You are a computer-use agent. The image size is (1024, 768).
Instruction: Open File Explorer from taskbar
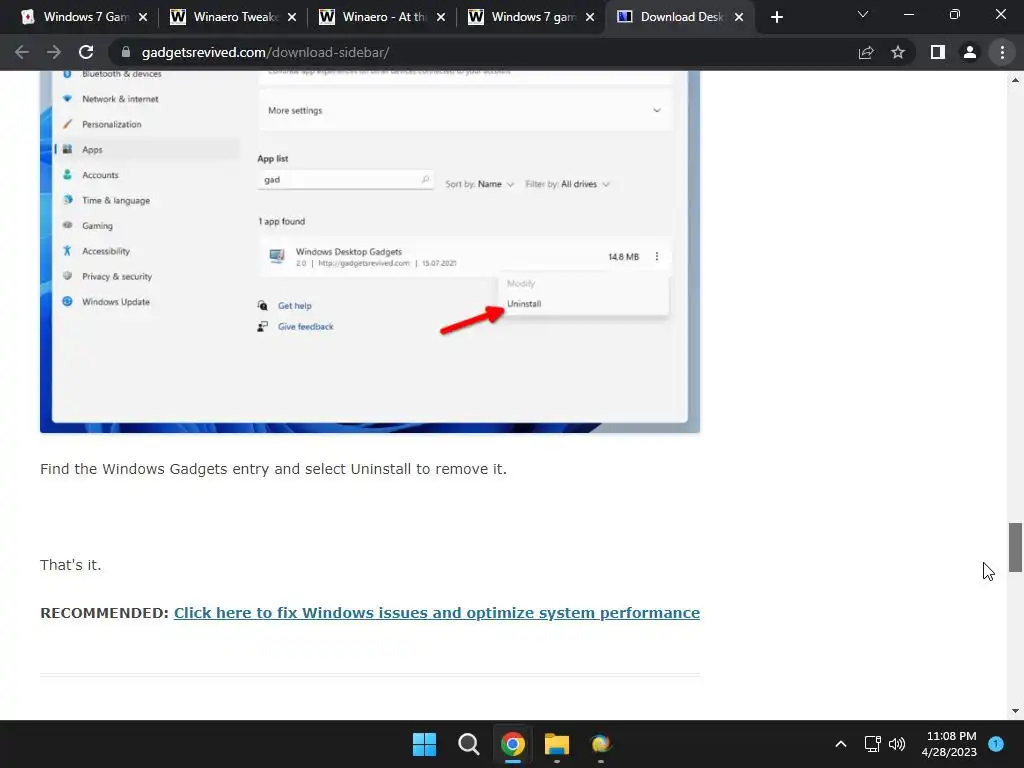coord(556,744)
